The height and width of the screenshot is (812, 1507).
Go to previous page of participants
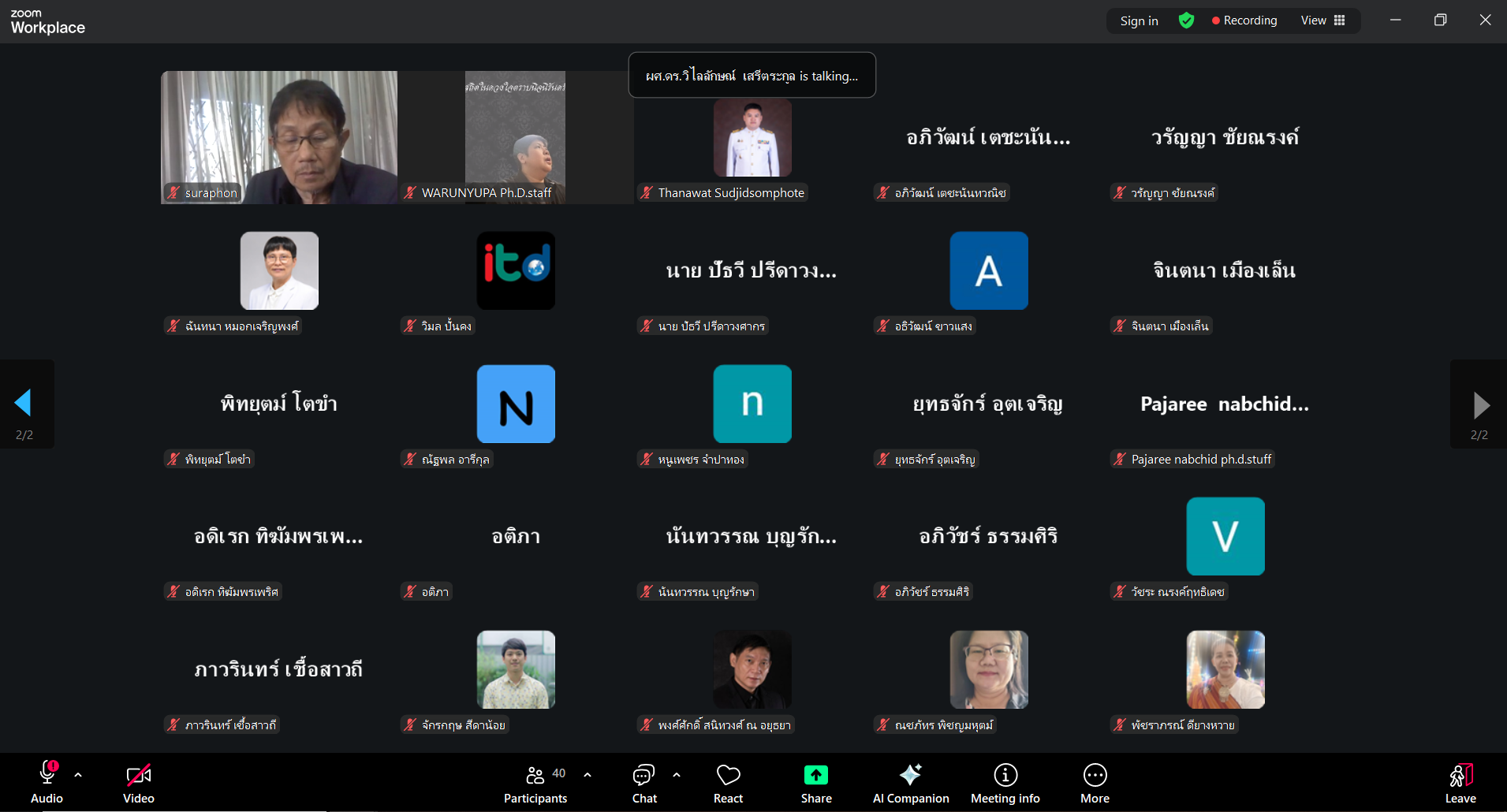click(x=24, y=404)
